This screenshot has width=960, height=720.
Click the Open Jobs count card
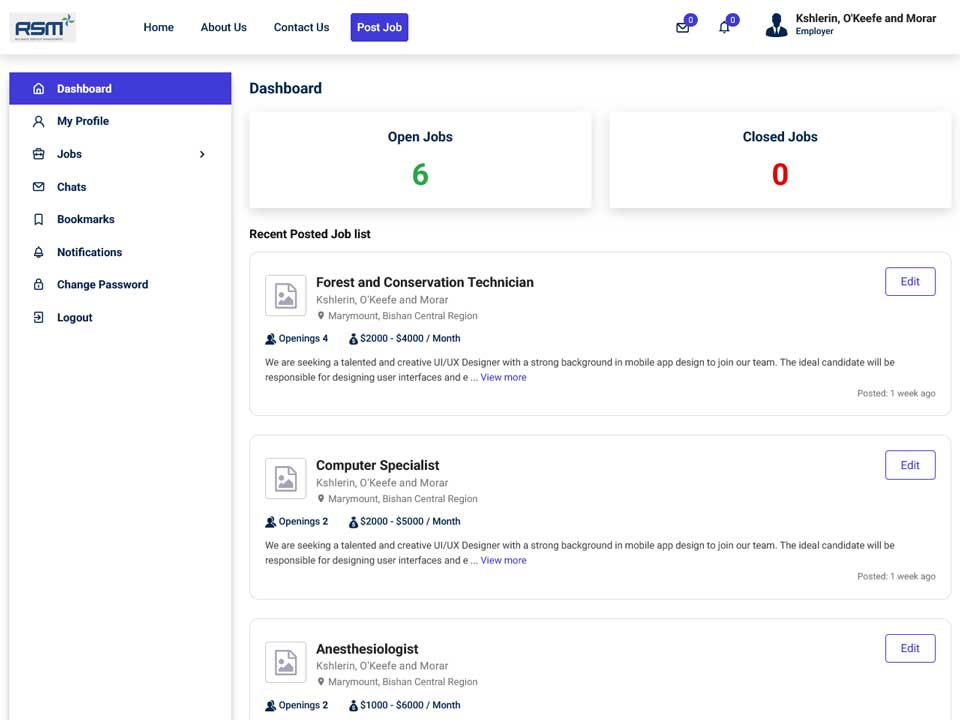[x=420, y=160]
